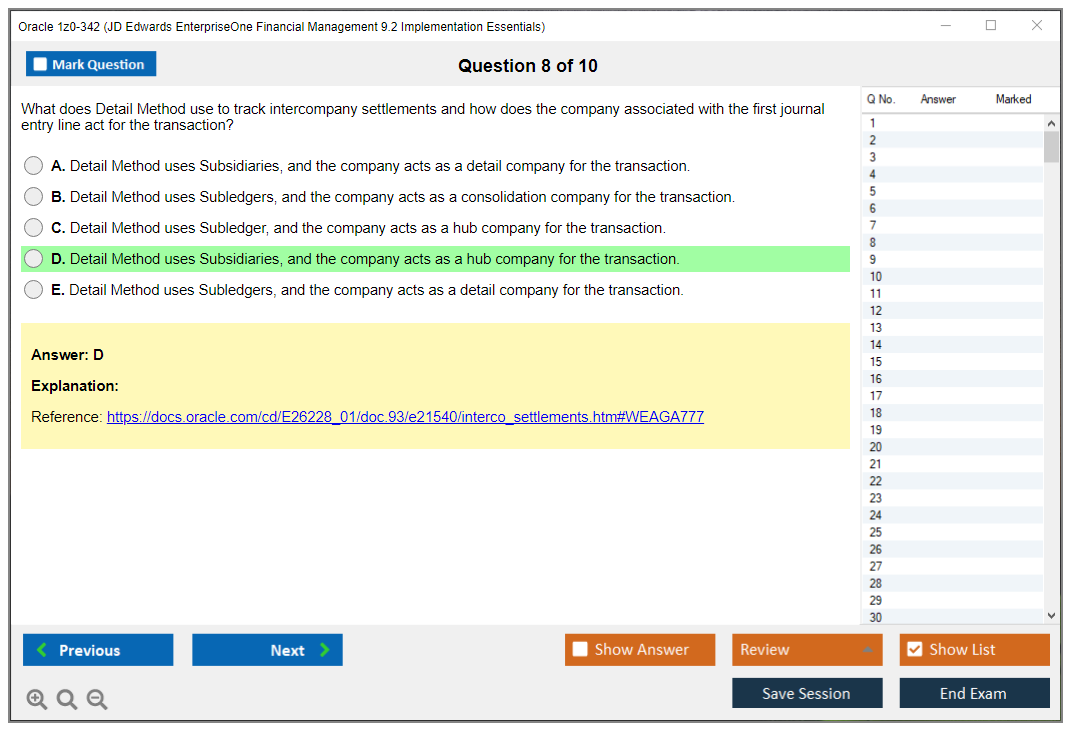Image resolution: width=1075 pixels, height=735 pixels.
Task: Click the zoom reset magnifier icon
Action: [67, 700]
